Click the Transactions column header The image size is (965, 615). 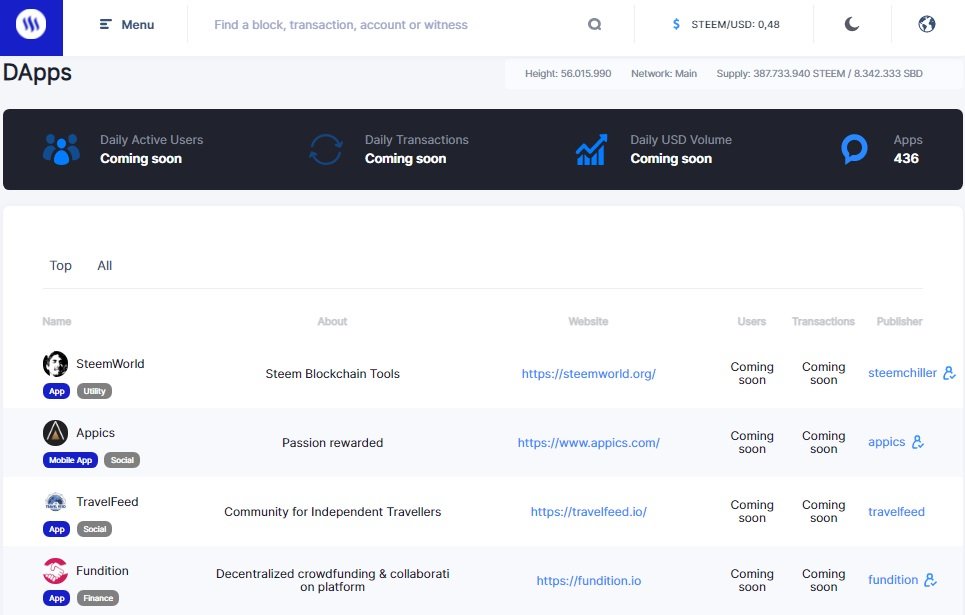click(823, 321)
